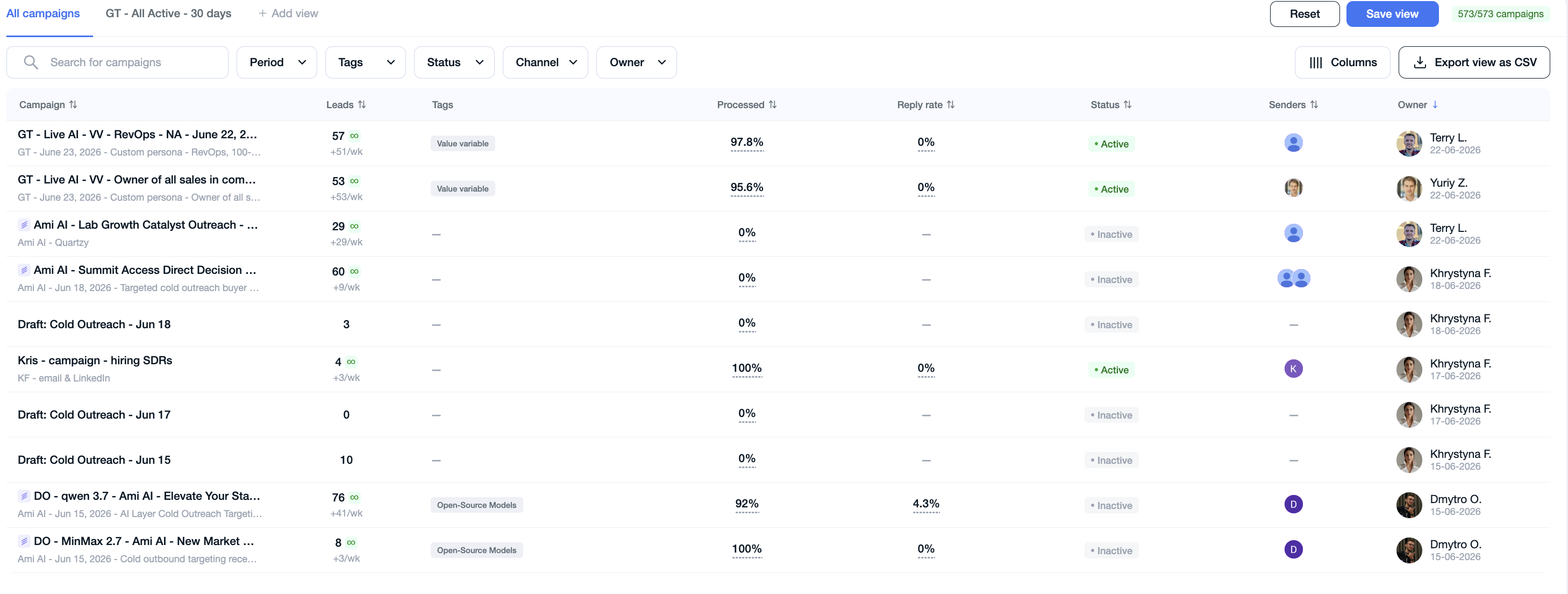Image resolution: width=1568 pixels, height=594 pixels.
Task: Click the Senders column sort icon
Action: [x=1314, y=105]
